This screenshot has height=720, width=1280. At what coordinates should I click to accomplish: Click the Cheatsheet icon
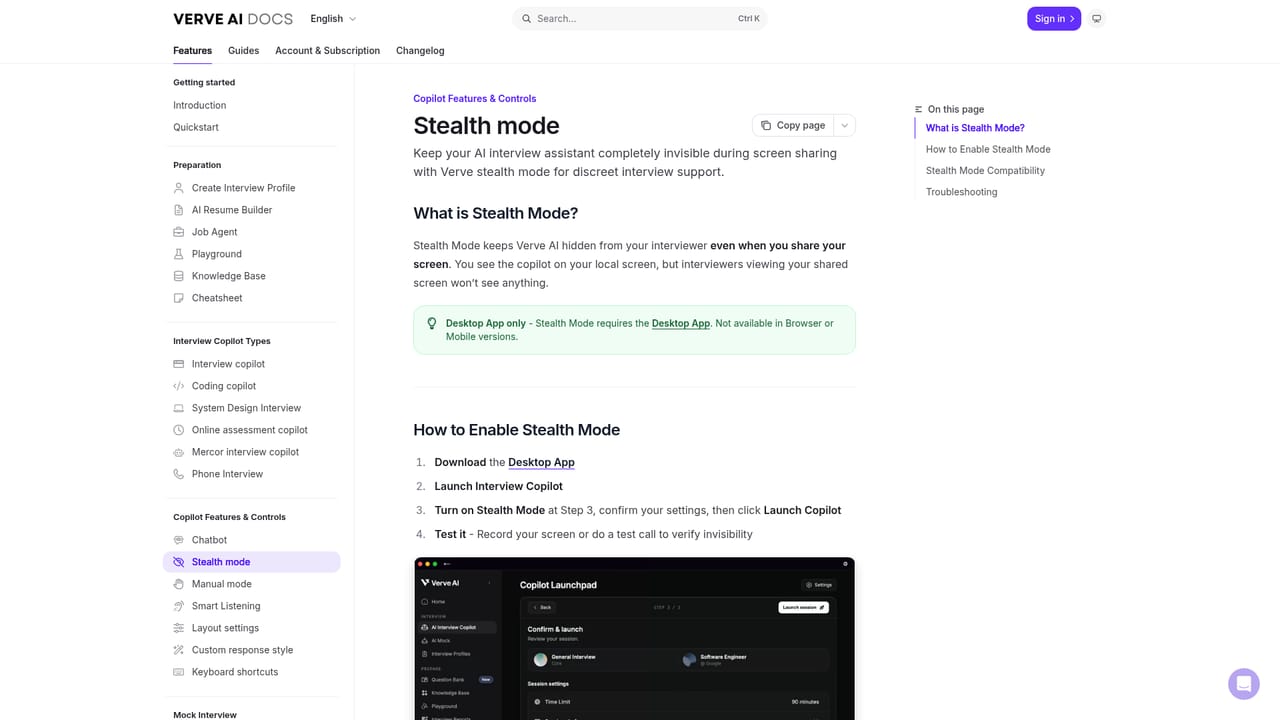(x=179, y=298)
